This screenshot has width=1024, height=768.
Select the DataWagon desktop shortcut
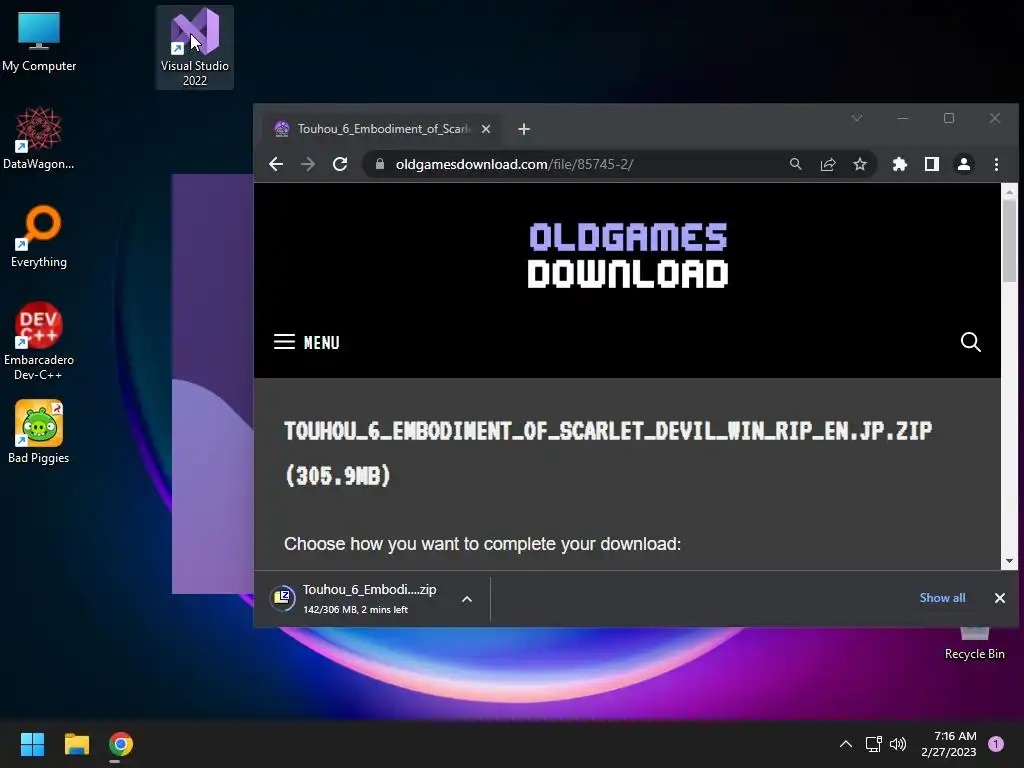[x=39, y=138]
